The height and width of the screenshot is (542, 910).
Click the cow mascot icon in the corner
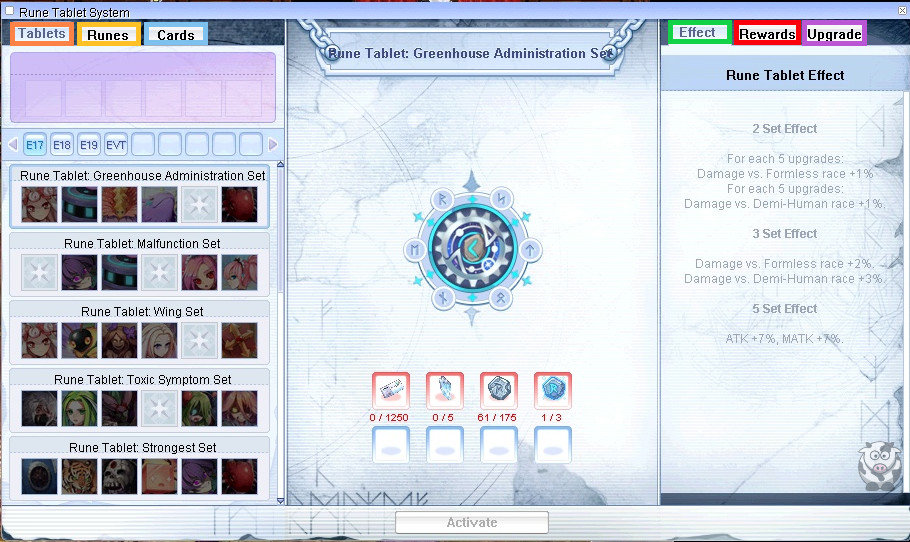pyautogui.click(x=877, y=464)
